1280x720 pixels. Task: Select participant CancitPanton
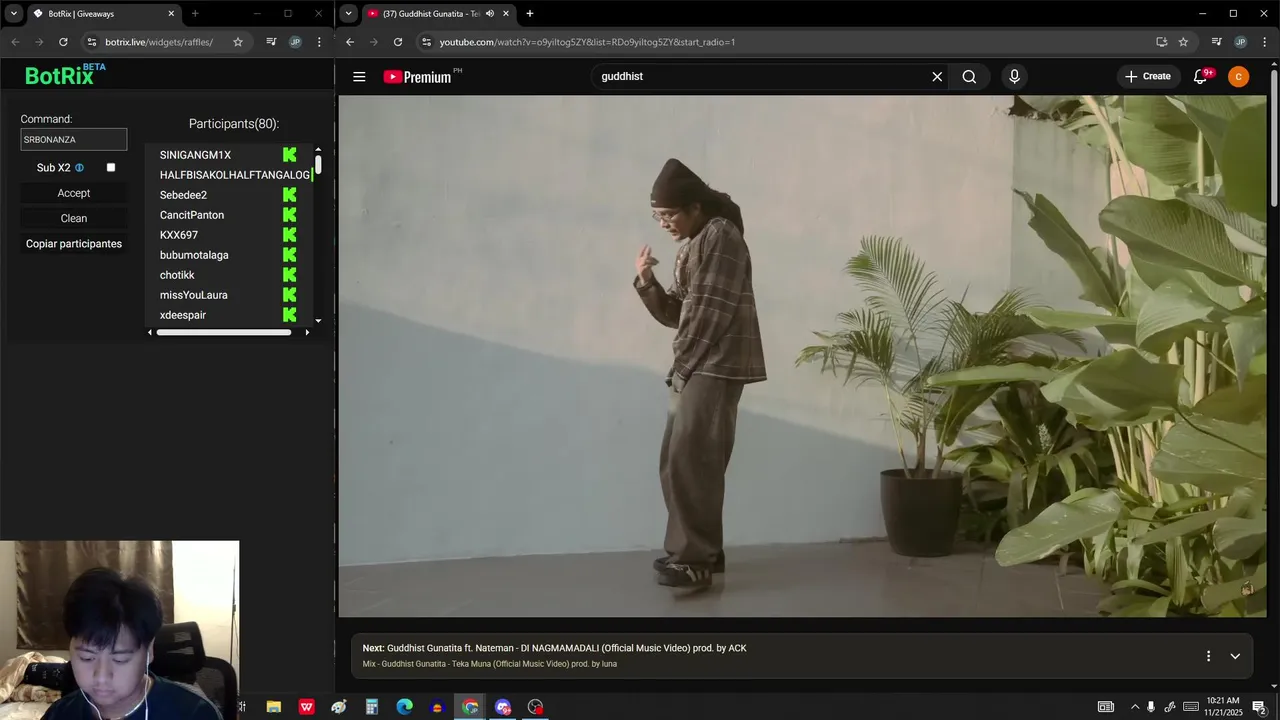[x=192, y=215]
